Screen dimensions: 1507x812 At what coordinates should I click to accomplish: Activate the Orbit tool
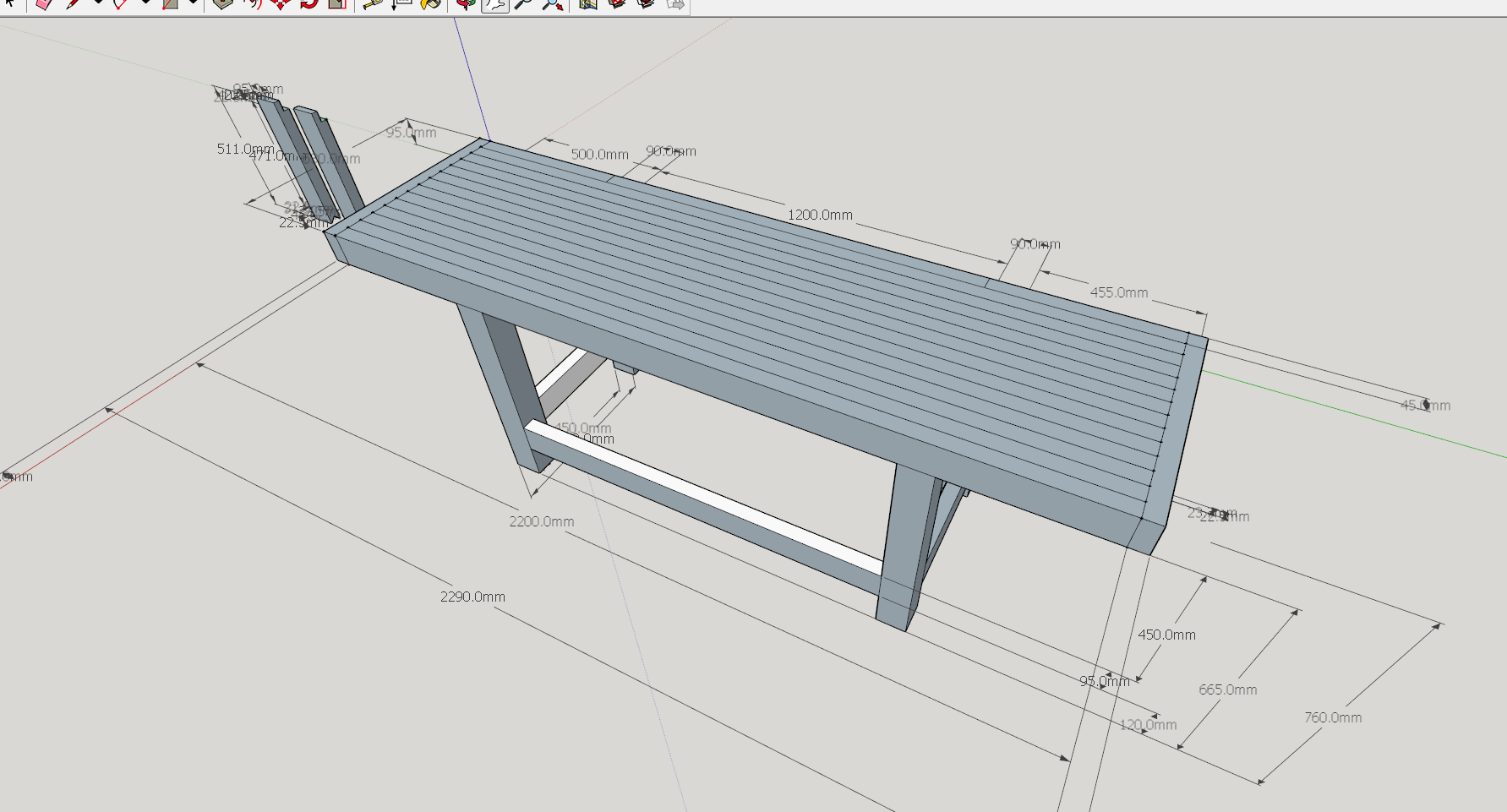click(x=466, y=3)
